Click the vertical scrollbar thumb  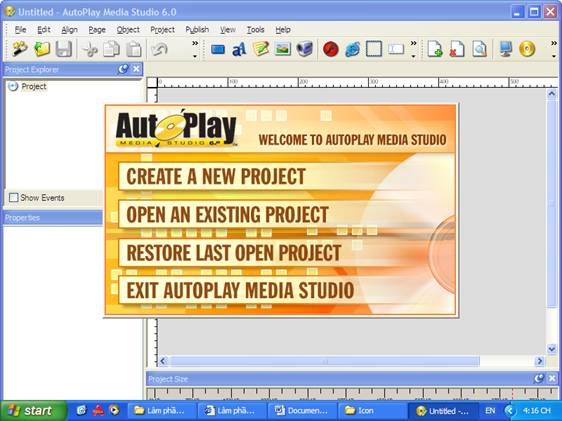552,203
